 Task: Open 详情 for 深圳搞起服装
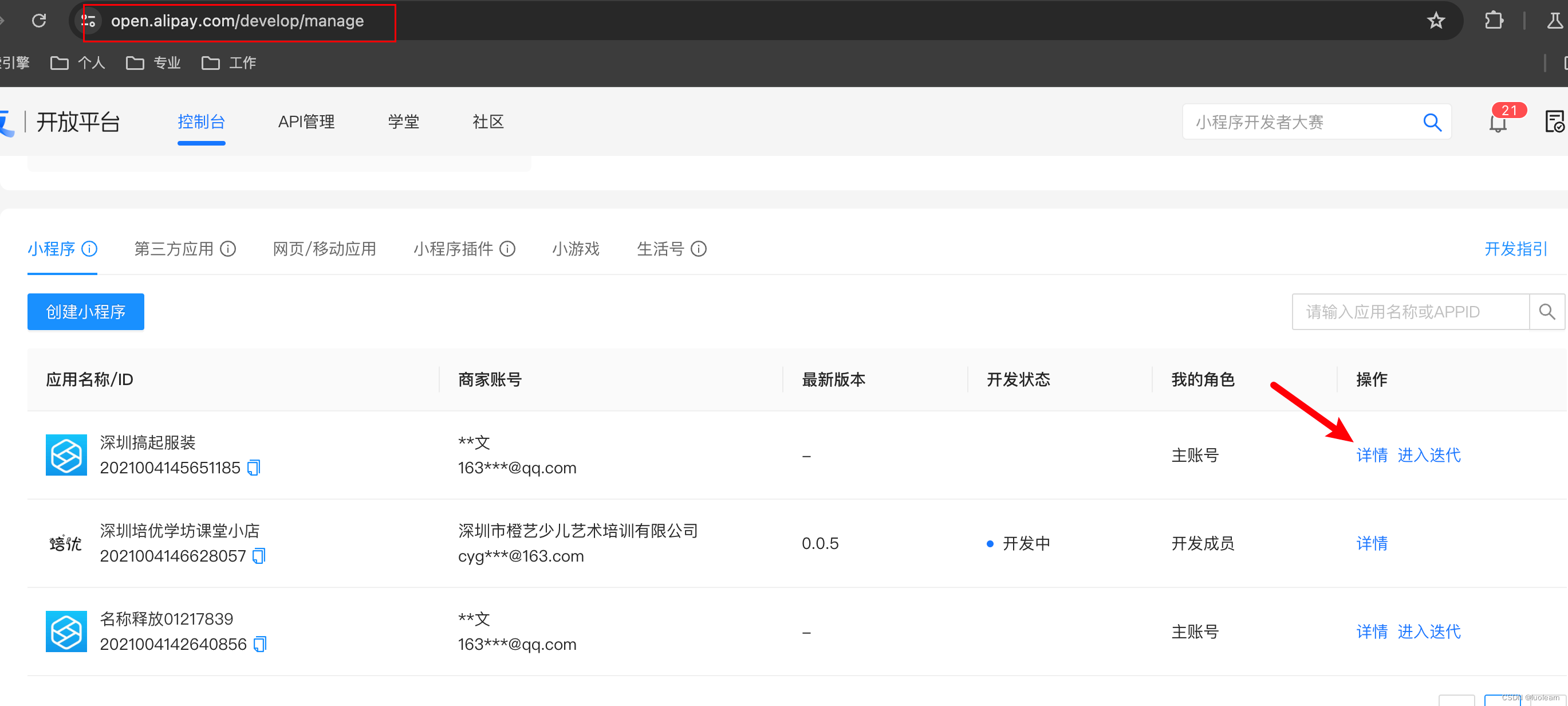click(1372, 455)
